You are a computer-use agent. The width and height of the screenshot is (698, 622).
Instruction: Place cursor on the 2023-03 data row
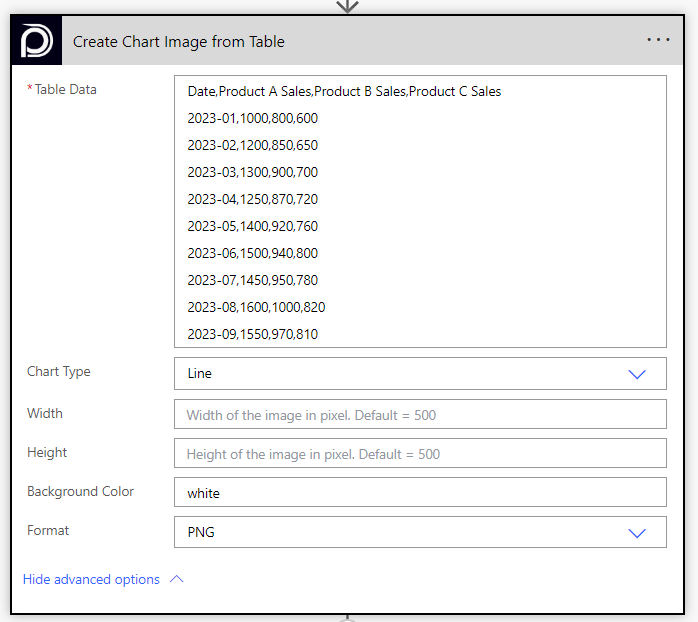pyautogui.click(x=252, y=172)
